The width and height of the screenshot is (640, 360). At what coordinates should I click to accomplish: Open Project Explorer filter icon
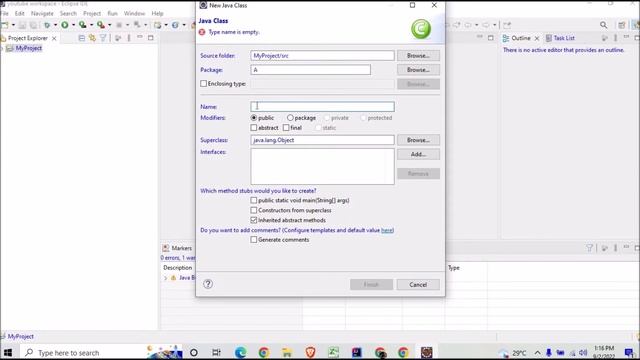click(x=103, y=38)
